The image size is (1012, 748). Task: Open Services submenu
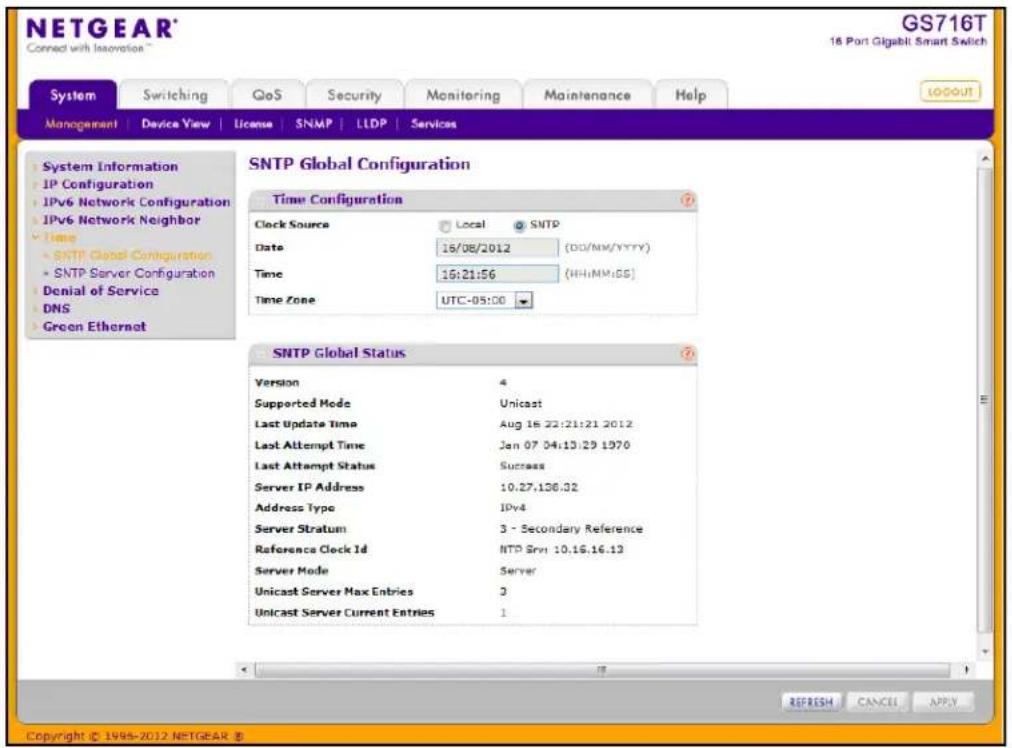pyautogui.click(x=434, y=124)
